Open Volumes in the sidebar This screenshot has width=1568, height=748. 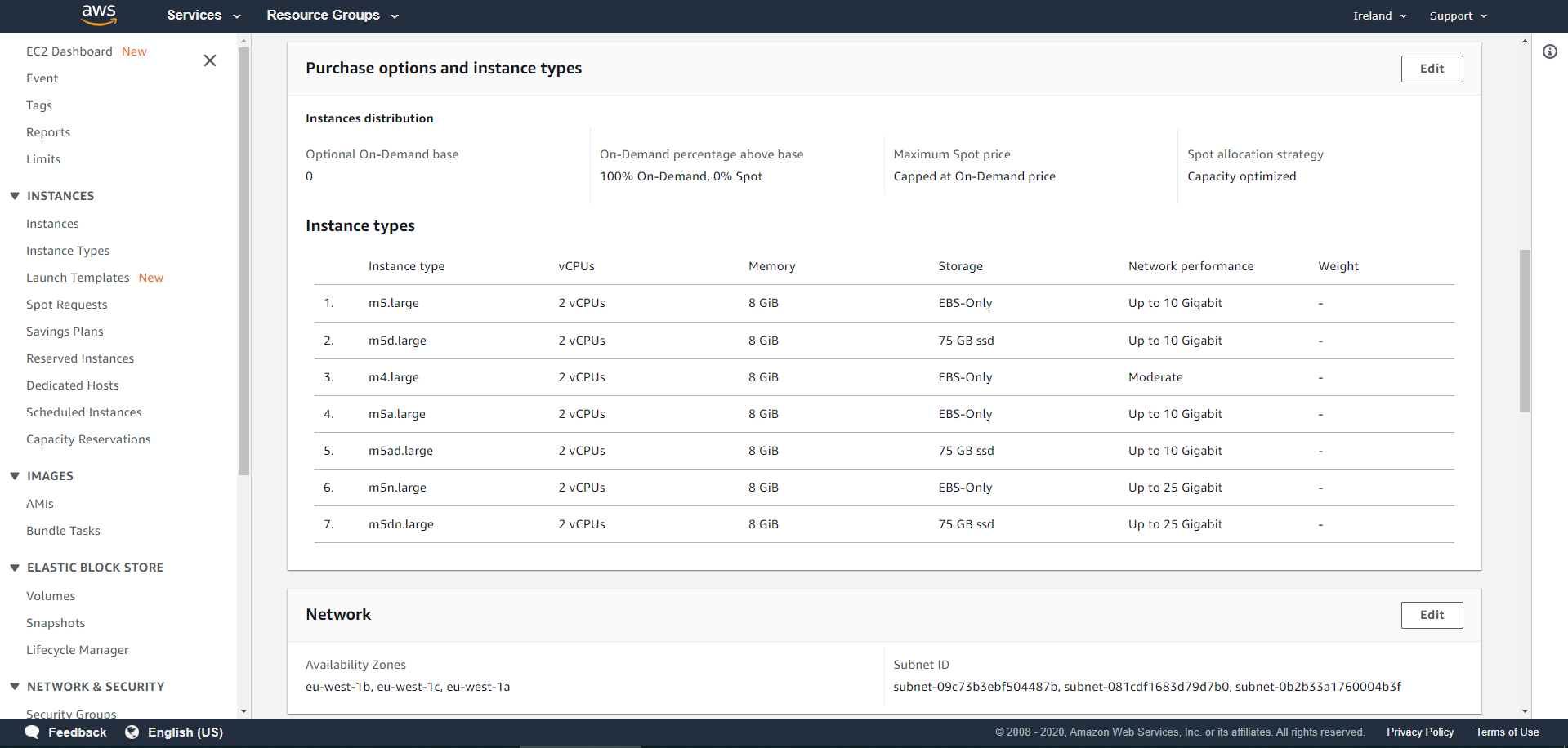click(x=51, y=596)
